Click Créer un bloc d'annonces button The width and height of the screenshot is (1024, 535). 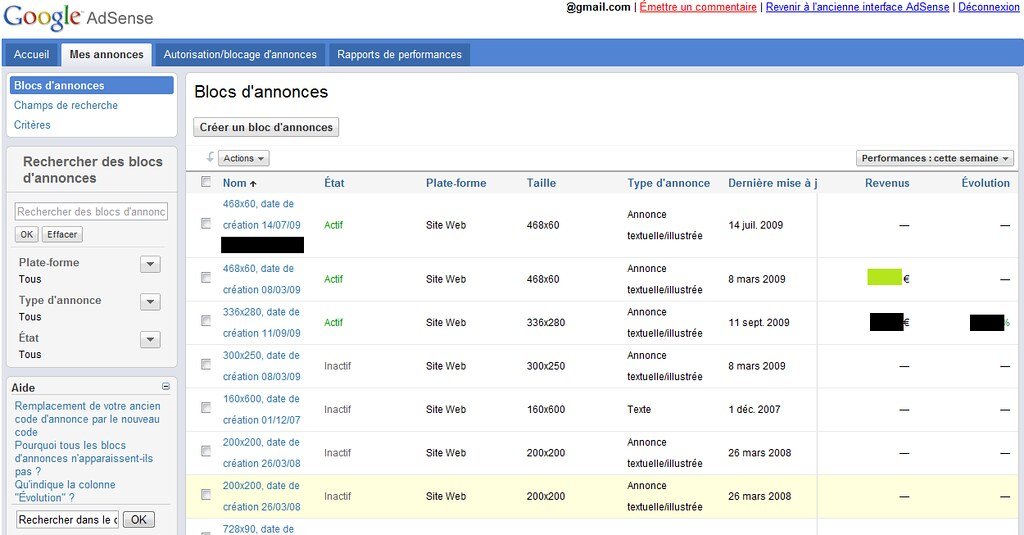pyautogui.click(x=266, y=127)
